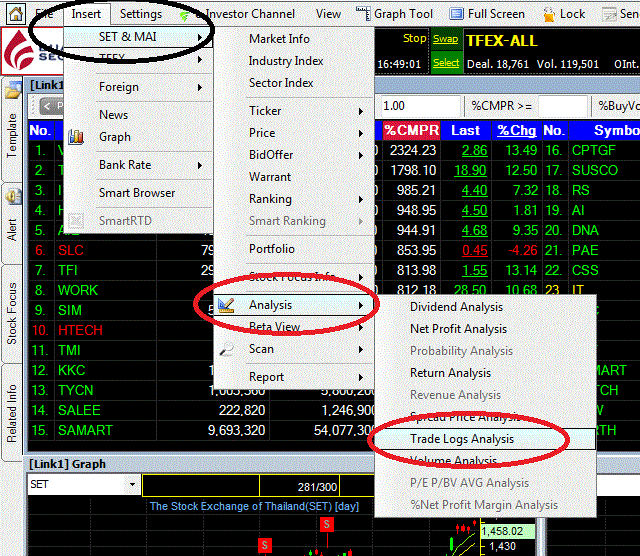Click the Alert speaker icon in sidebar

coord(13,196)
